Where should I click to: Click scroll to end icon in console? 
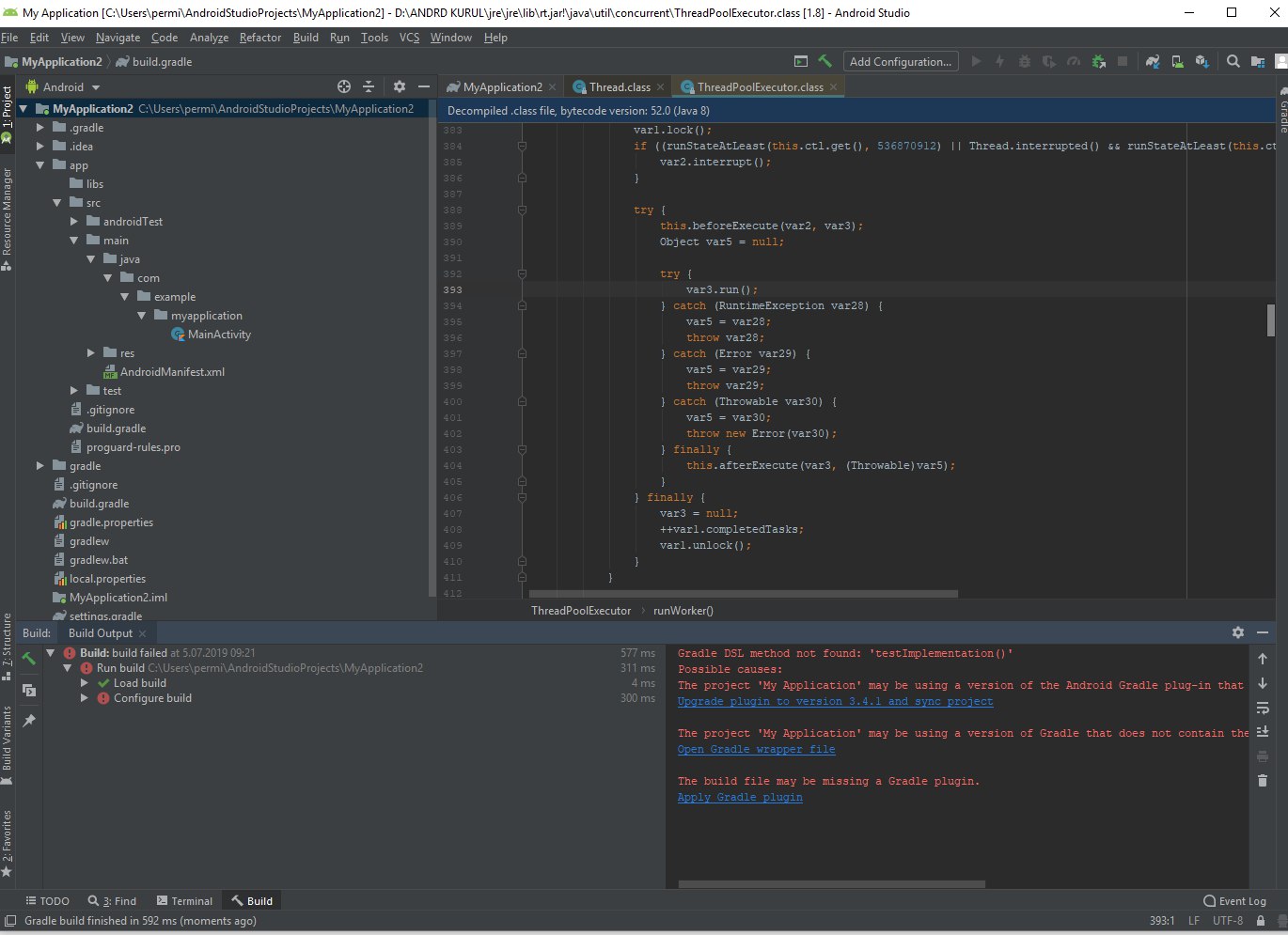tap(1263, 732)
